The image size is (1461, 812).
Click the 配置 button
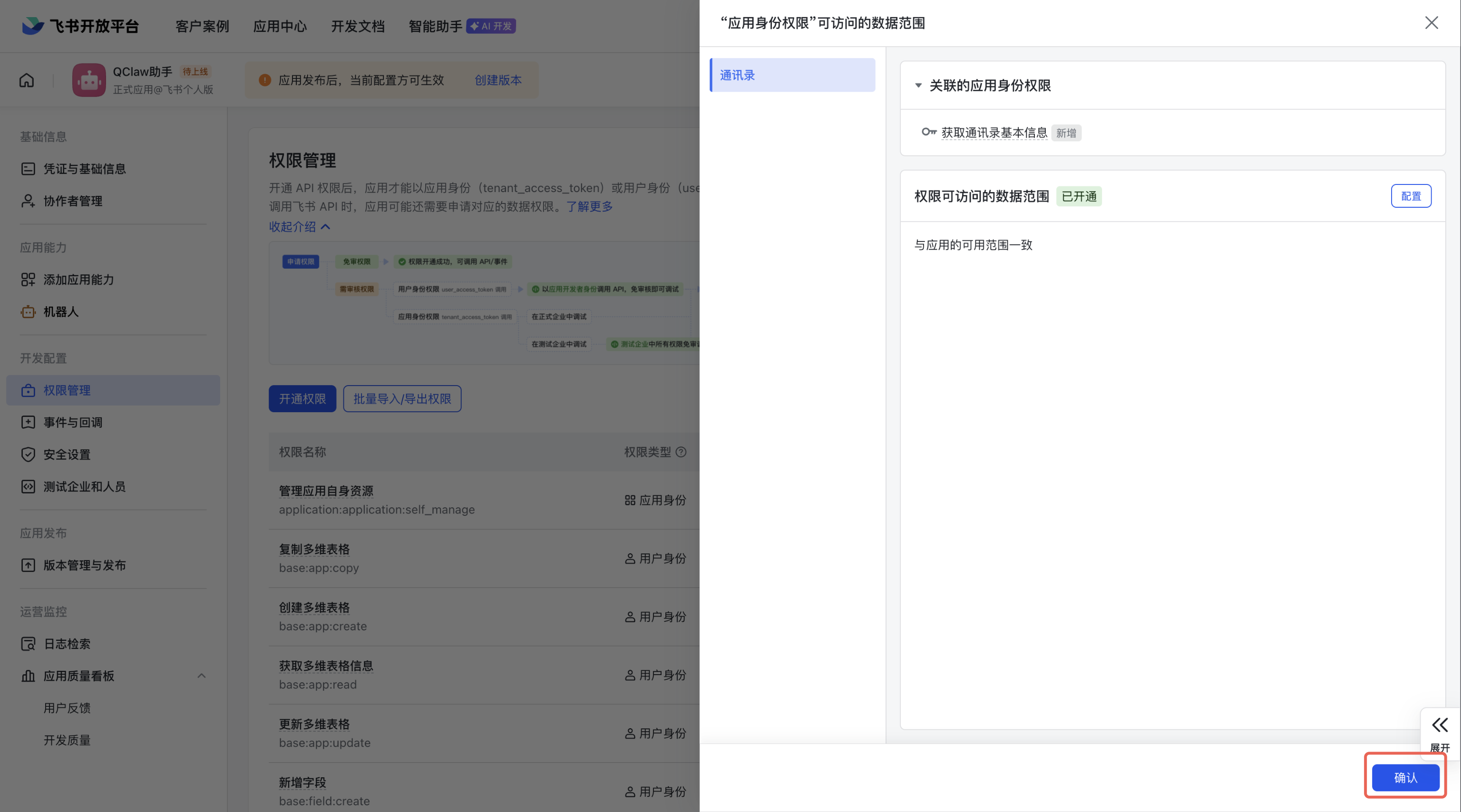1411,196
